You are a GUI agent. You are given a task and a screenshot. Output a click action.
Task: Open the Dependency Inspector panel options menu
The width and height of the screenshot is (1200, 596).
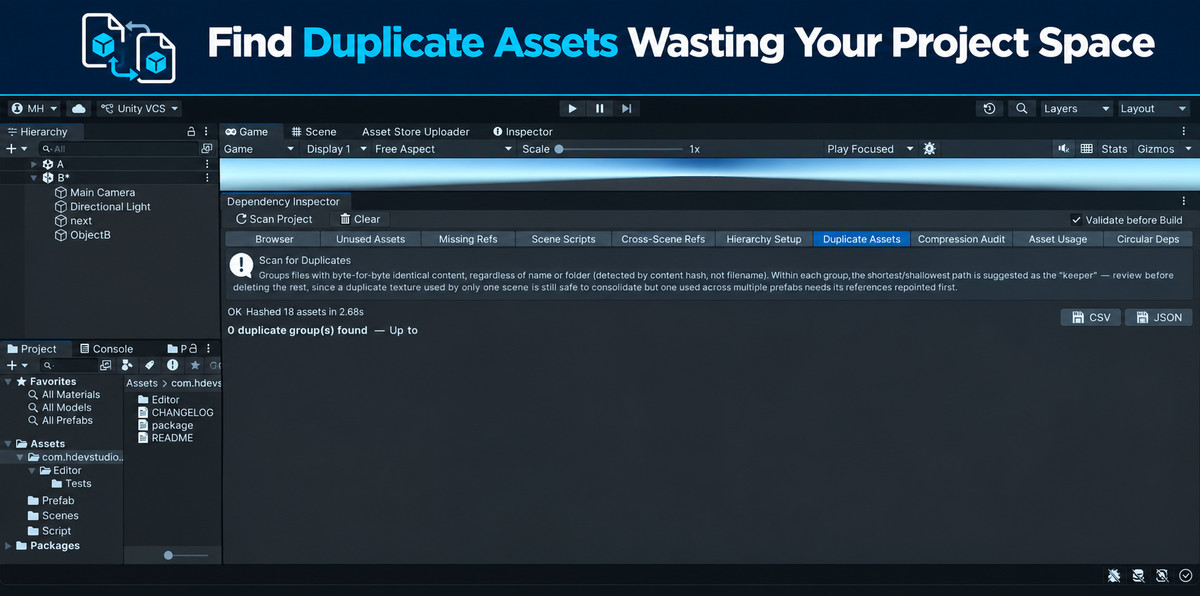coord(1185,201)
